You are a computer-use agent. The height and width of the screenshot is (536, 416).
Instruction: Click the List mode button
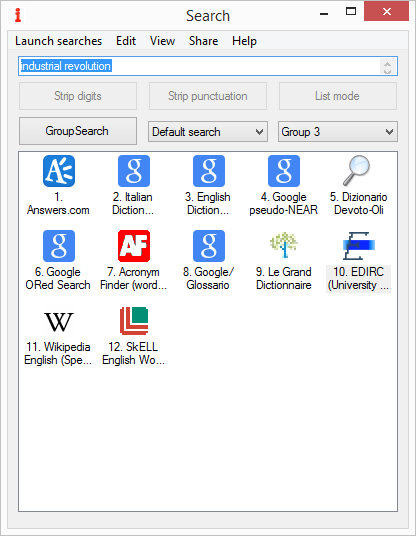pos(338,96)
